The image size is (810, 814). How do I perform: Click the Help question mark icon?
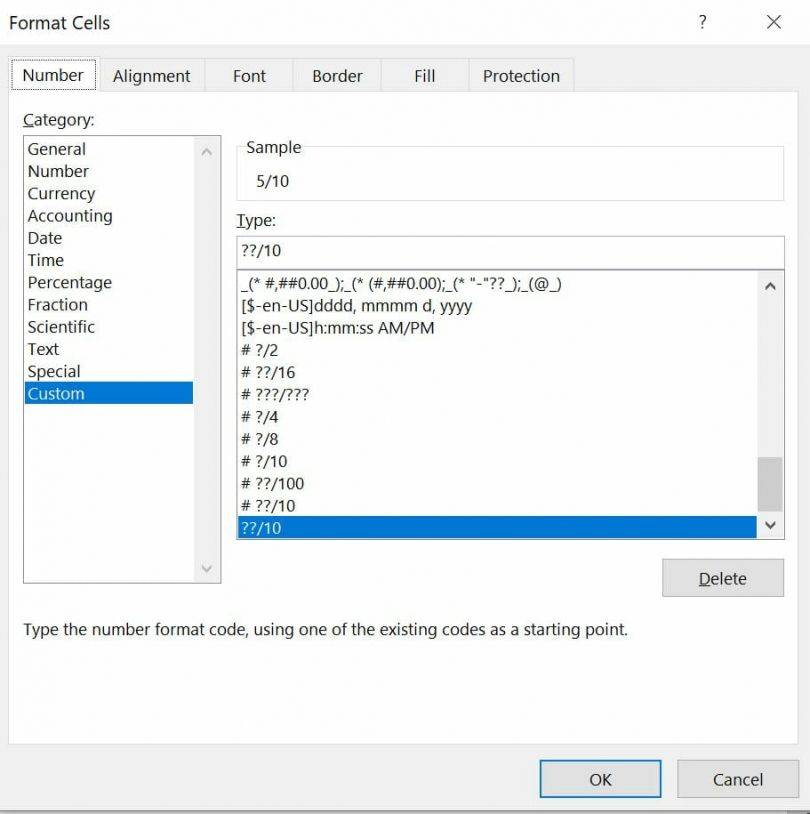[x=702, y=21]
